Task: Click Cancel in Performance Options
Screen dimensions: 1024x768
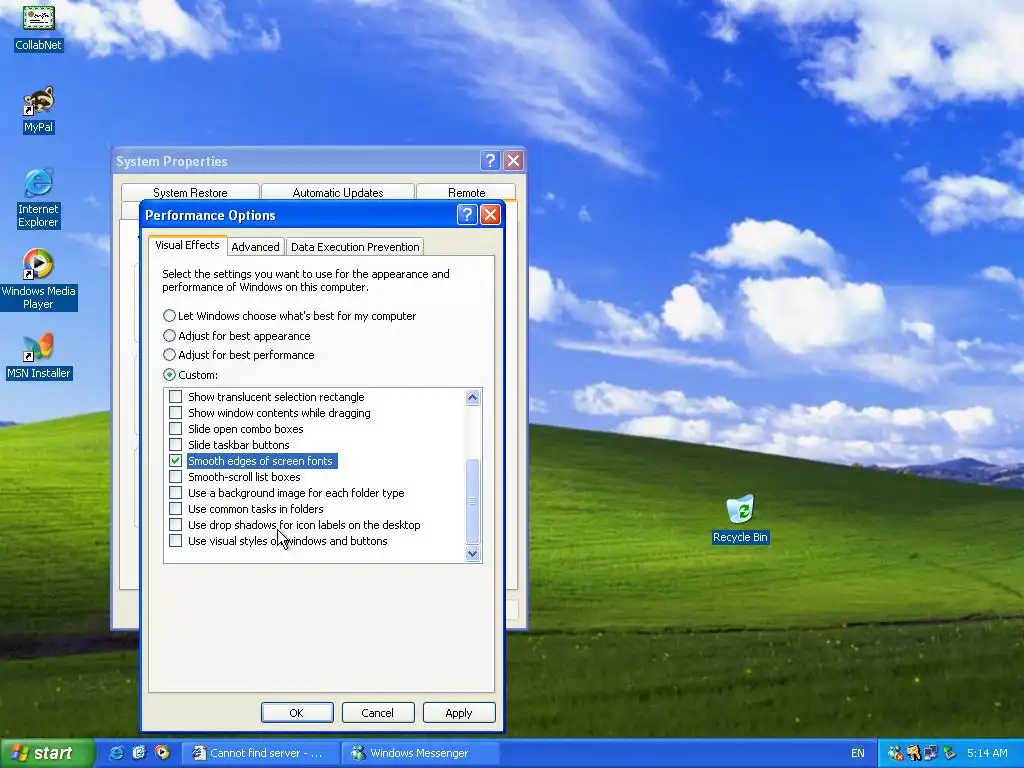Action: pyautogui.click(x=377, y=712)
